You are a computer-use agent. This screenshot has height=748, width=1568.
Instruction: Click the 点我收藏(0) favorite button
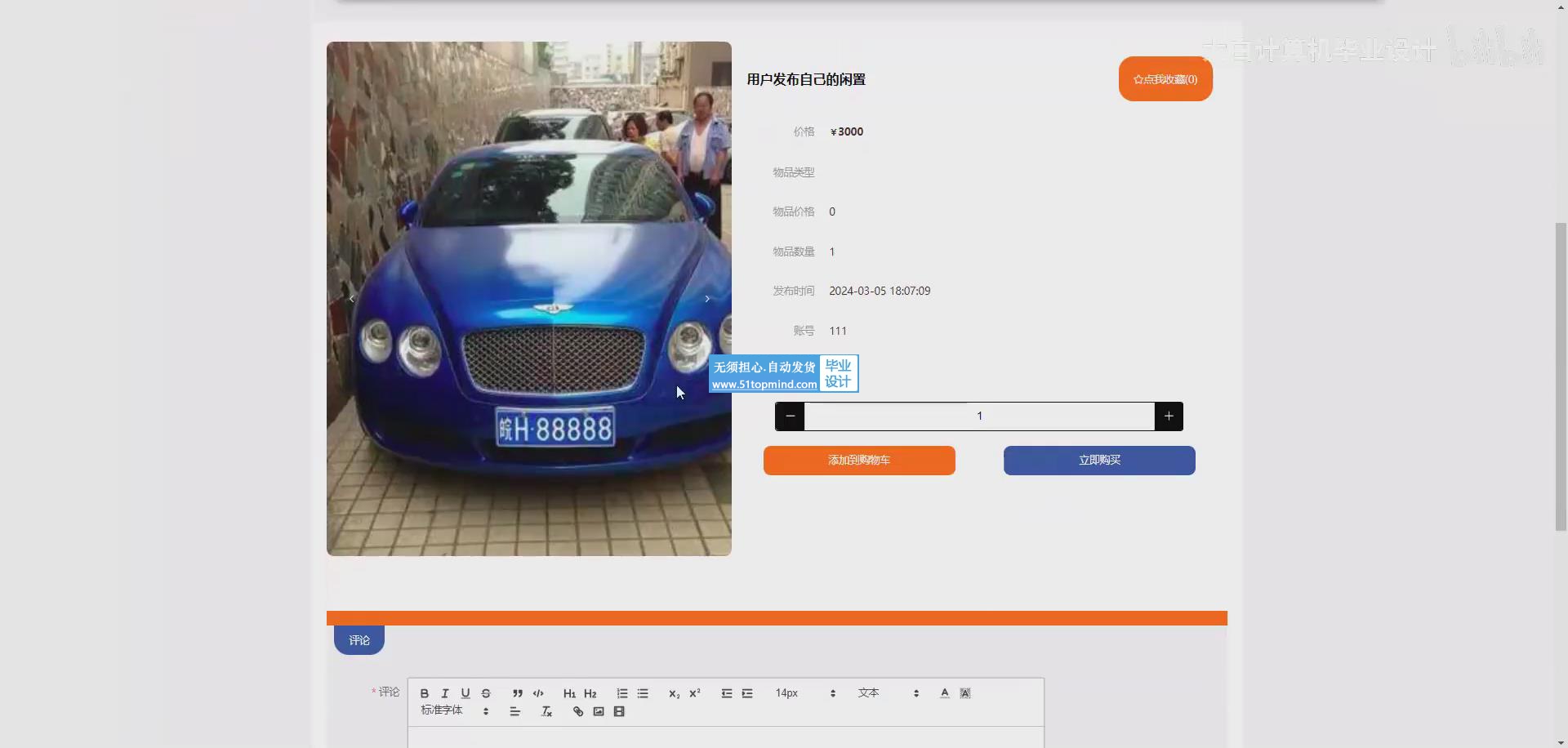pos(1165,79)
